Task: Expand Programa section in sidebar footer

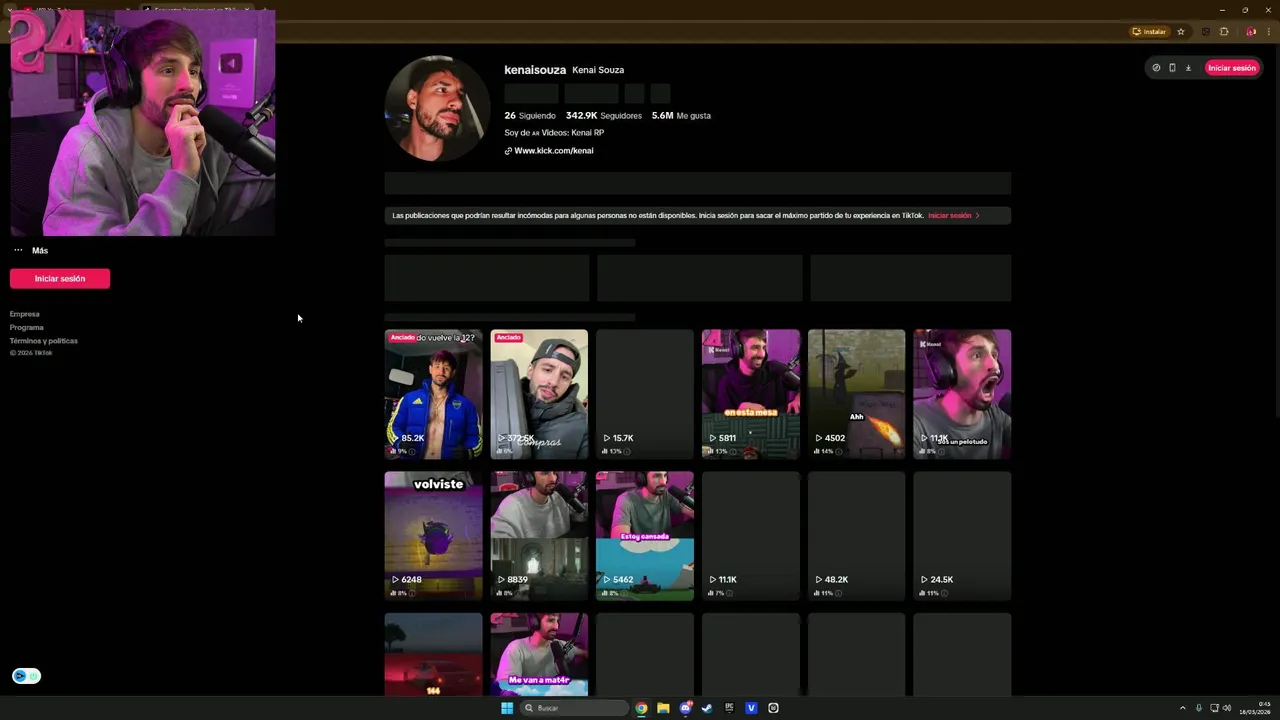Action: (27, 327)
